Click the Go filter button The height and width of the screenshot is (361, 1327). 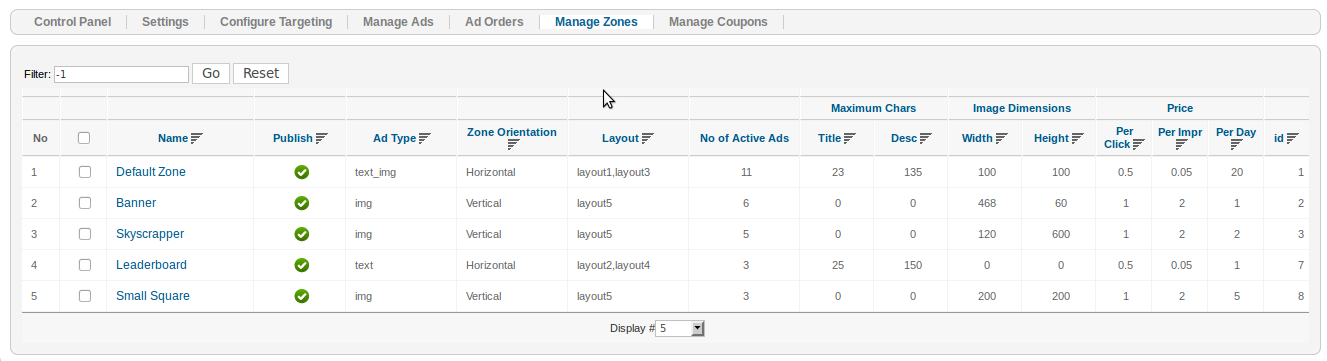[x=211, y=73]
